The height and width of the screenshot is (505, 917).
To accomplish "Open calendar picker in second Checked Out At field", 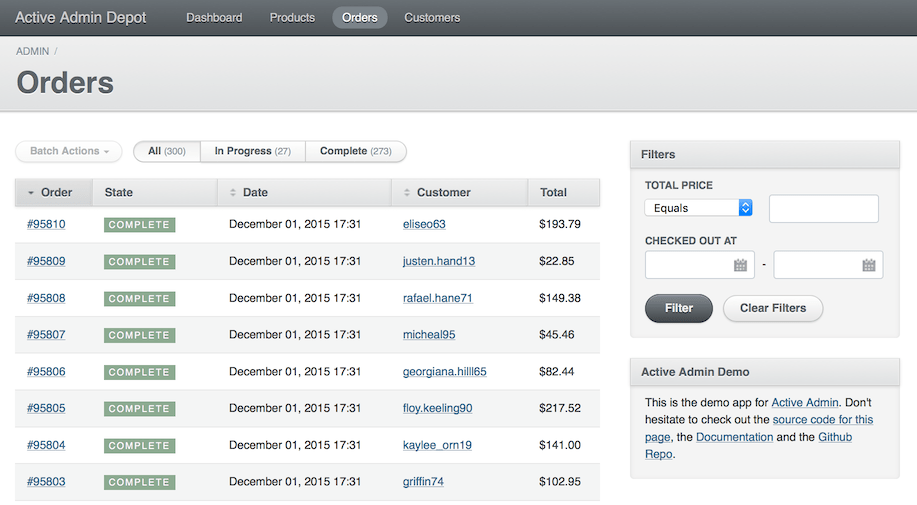I will (868, 265).
